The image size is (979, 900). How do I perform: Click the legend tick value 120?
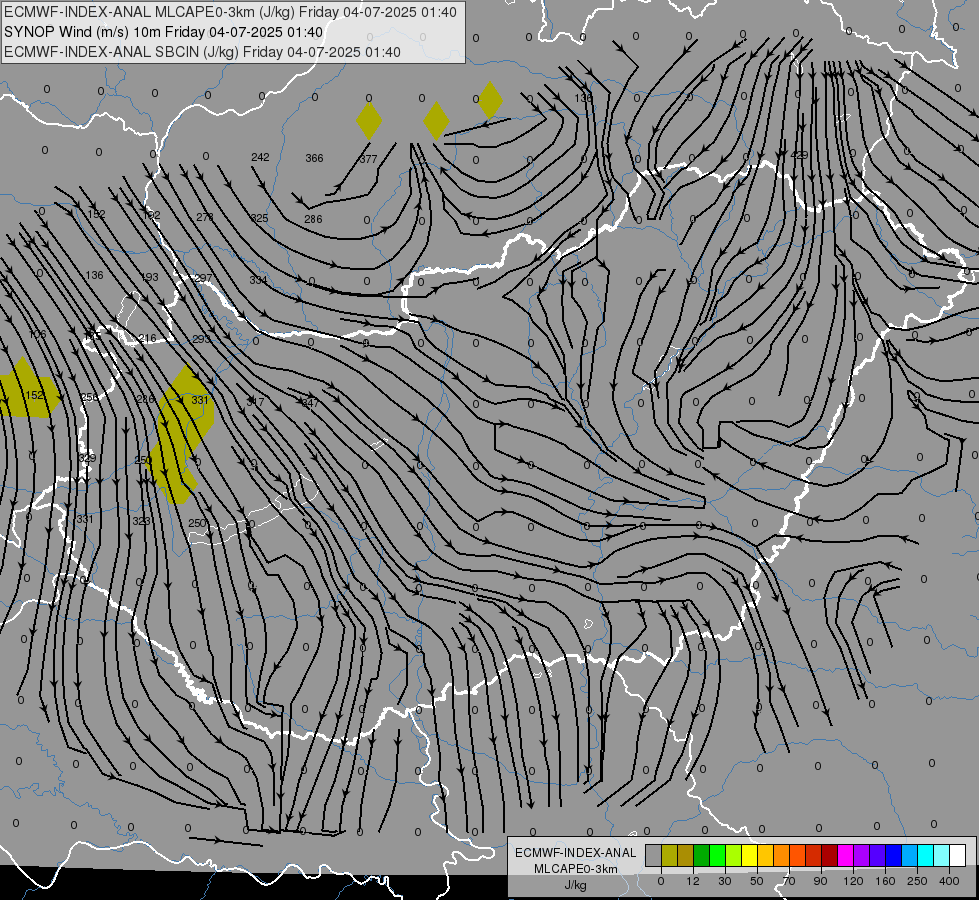(854, 881)
